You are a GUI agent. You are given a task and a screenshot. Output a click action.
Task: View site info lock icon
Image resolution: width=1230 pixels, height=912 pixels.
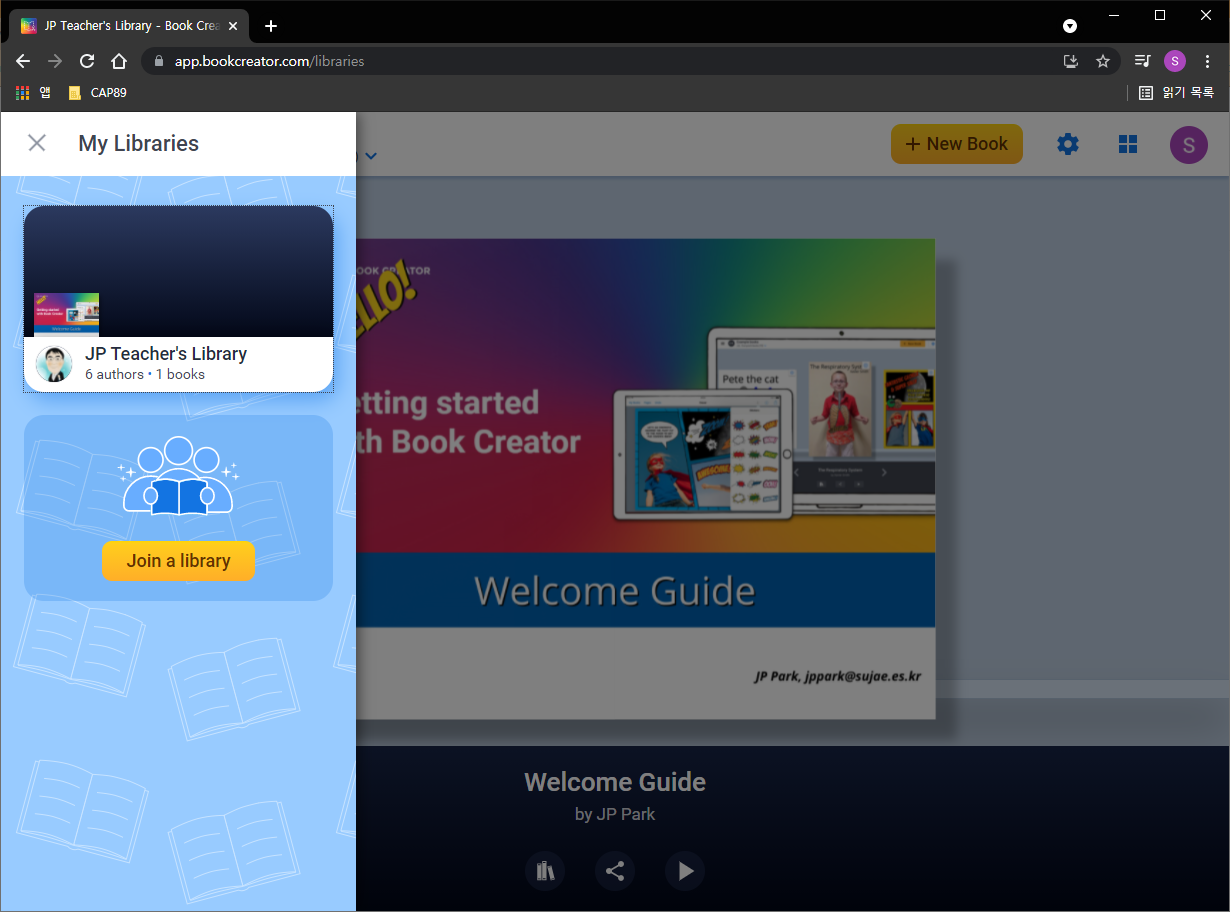click(x=159, y=61)
